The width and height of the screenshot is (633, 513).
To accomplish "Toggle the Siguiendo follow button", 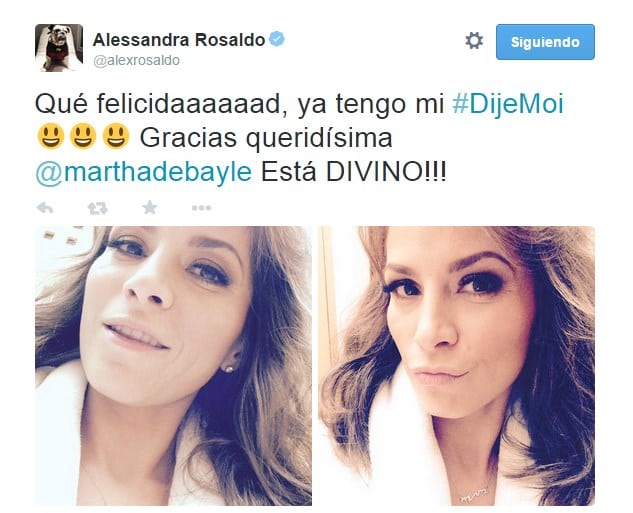I will (545, 42).
